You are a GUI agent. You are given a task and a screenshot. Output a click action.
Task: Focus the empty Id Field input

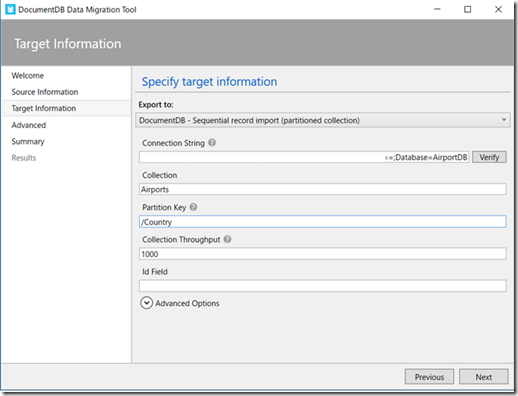[323, 286]
